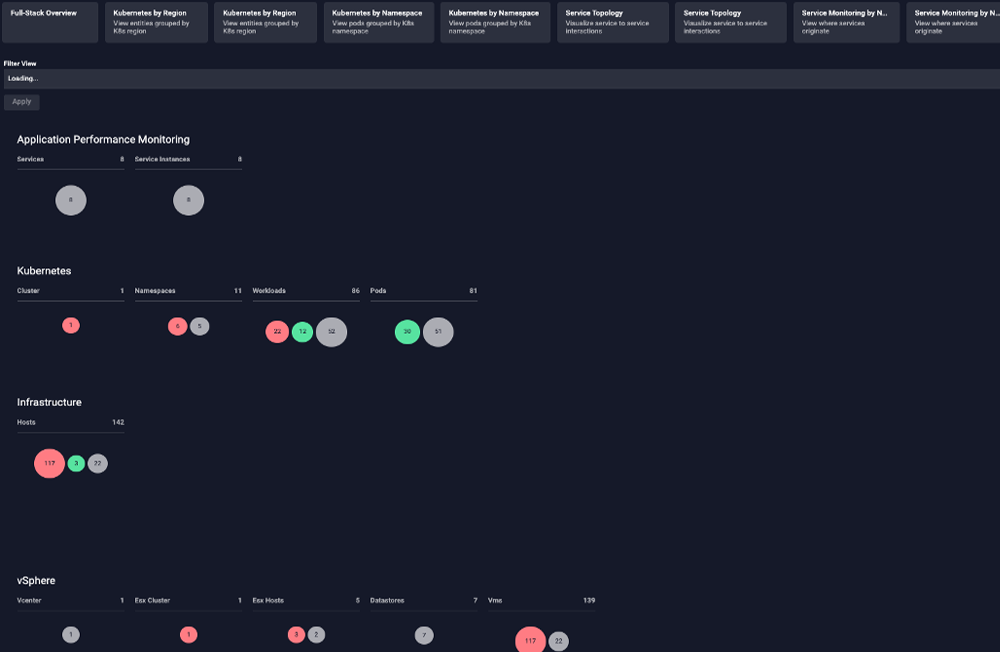Open the Full-Stack Overview card
1000x652 pixels.
coord(50,22)
